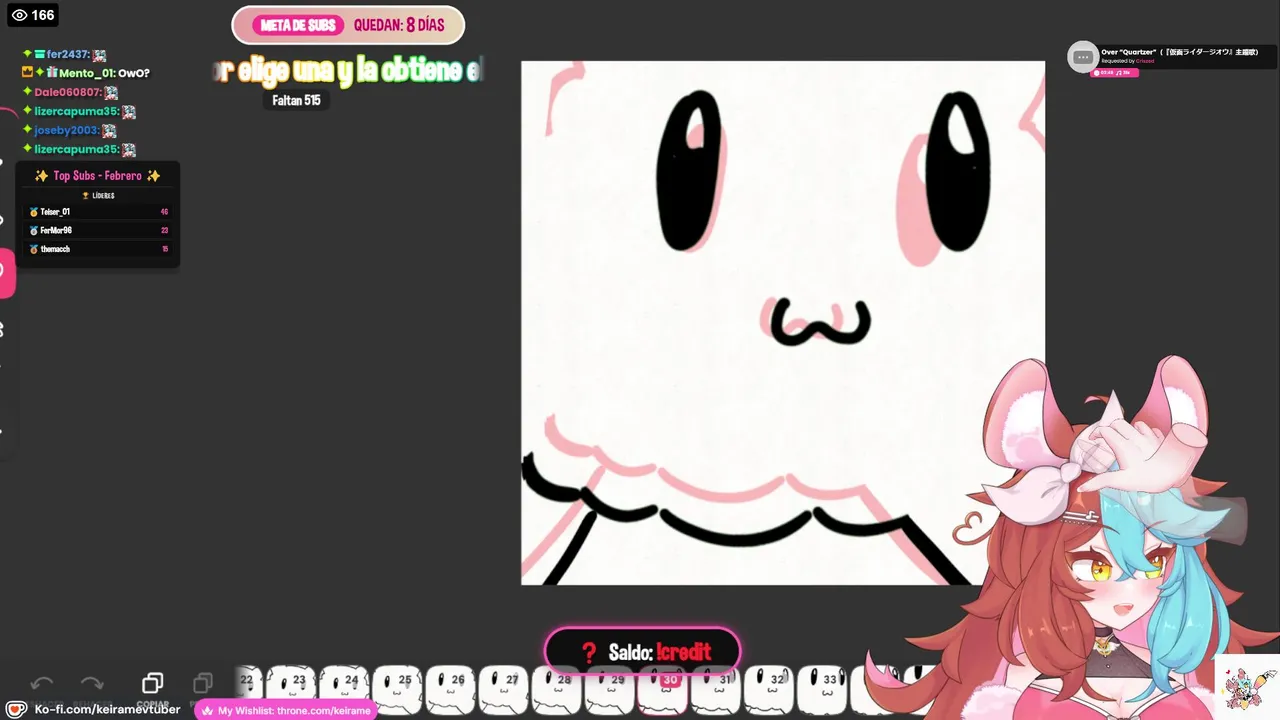Click the themacch leaderboard row

pos(98,249)
